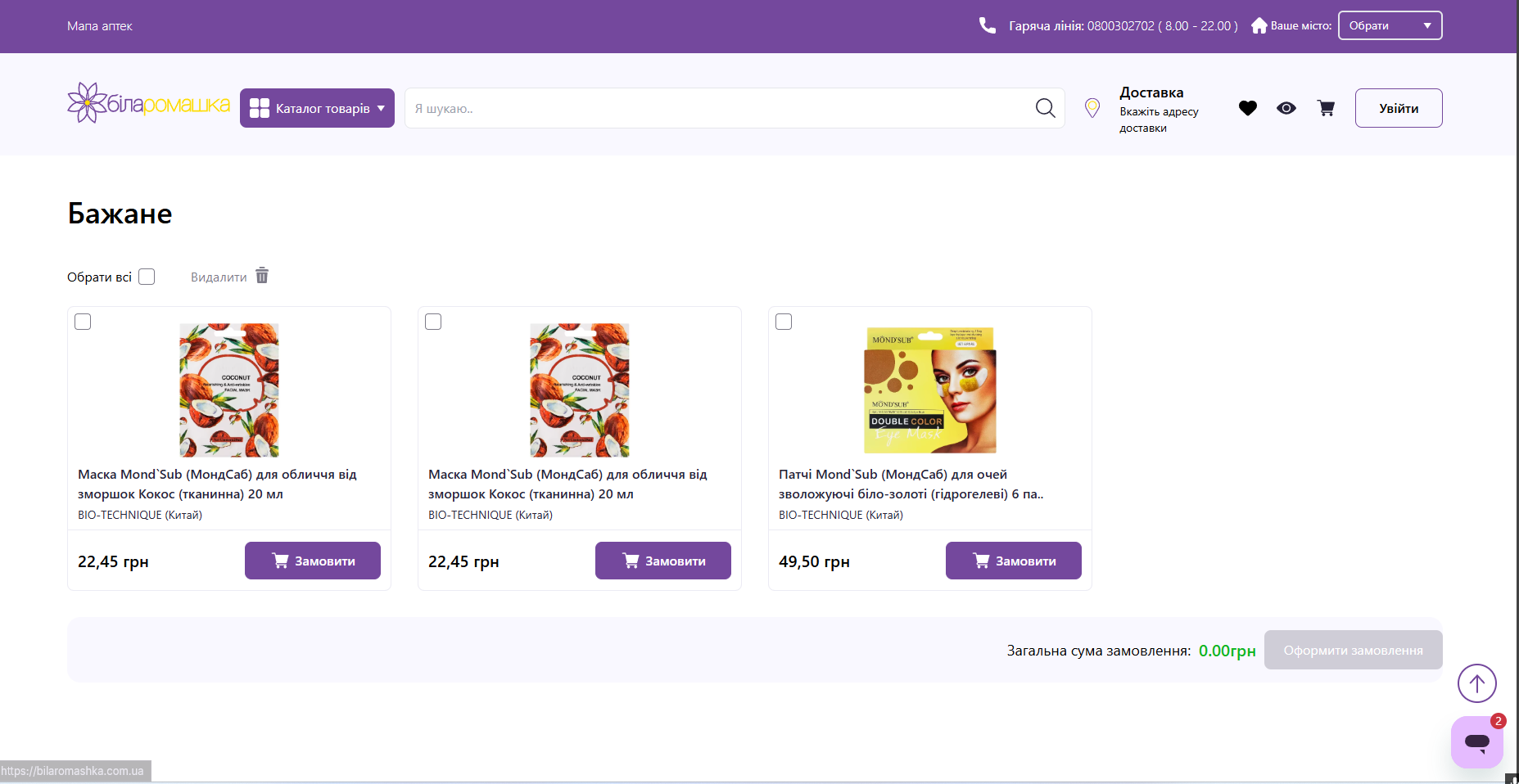Click Замовити for first coconut mask

click(313, 561)
